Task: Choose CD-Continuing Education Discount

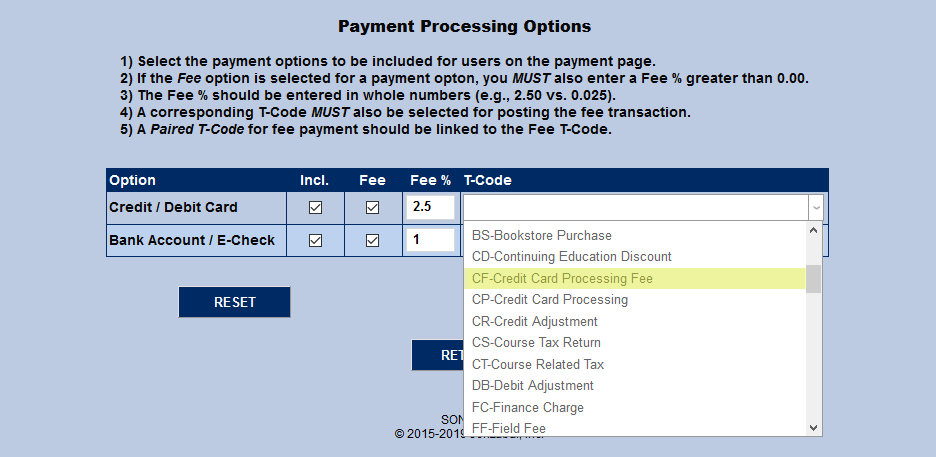Action: click(571, 257)
